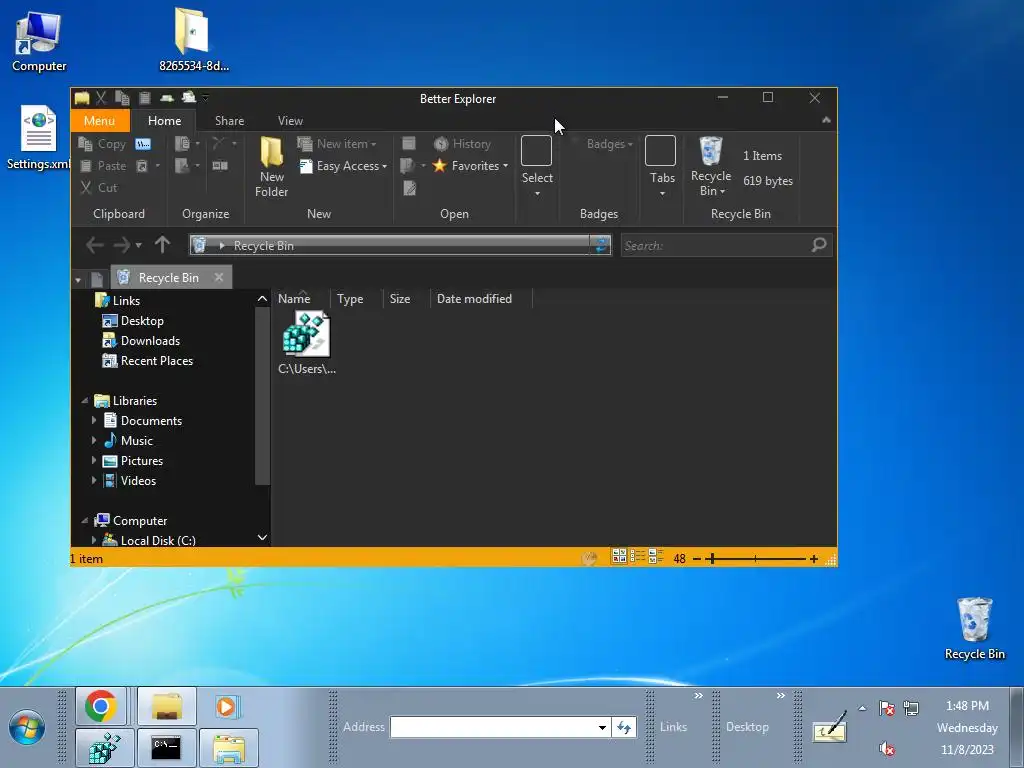1024x768 pixels.
Task: Select the Settings.xml desktop file
Action: [x=39, y=138]
